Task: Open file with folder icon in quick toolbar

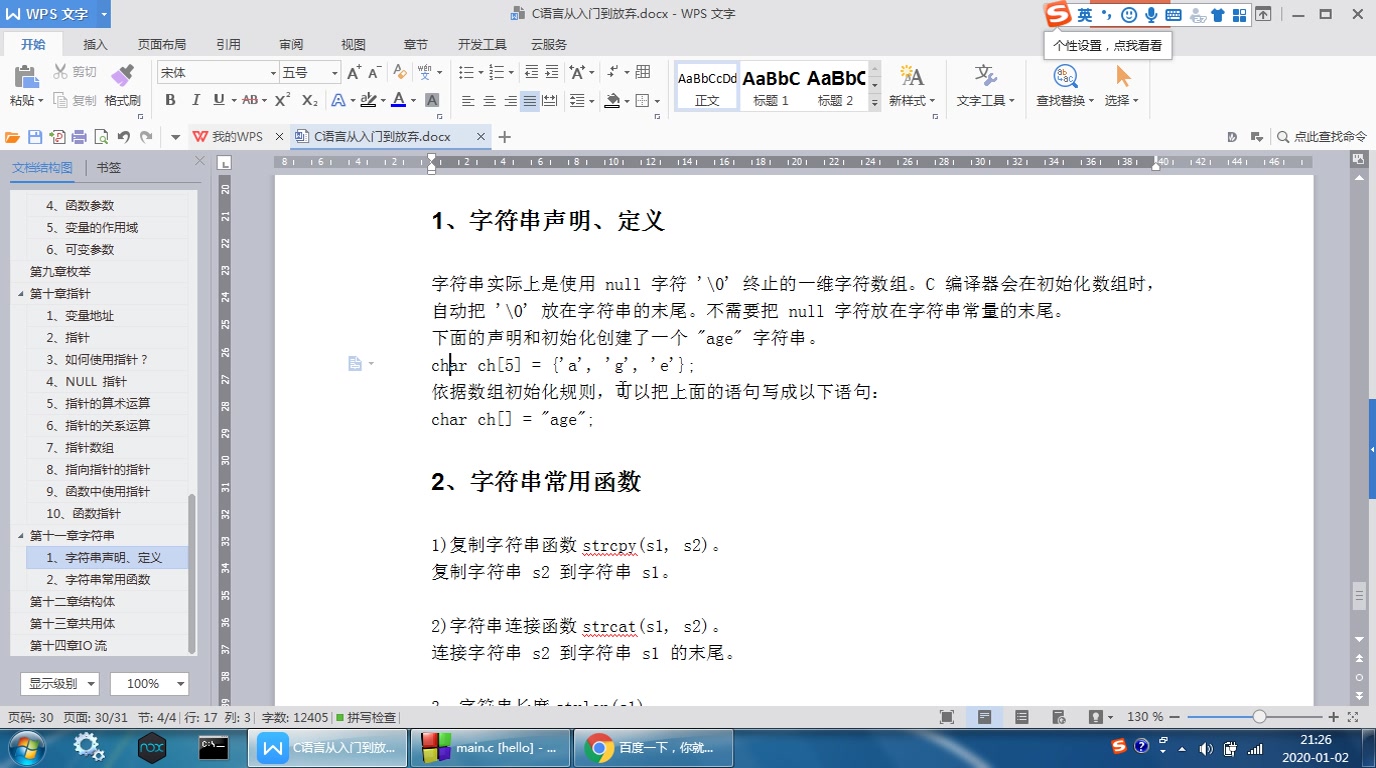Action: tap(13, 137)
